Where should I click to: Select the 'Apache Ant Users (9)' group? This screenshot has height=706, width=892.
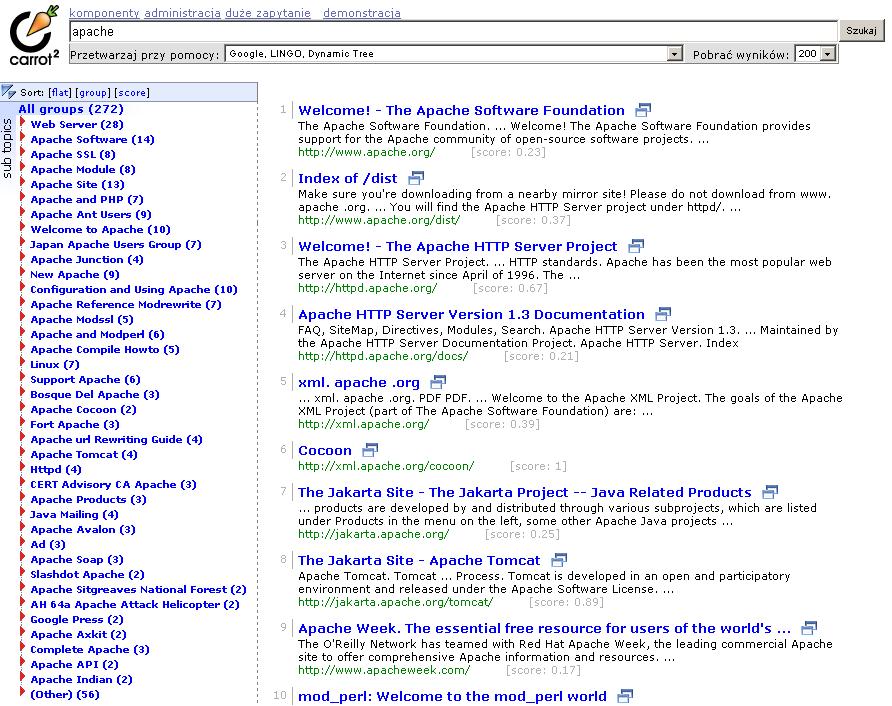pos(91,214)
